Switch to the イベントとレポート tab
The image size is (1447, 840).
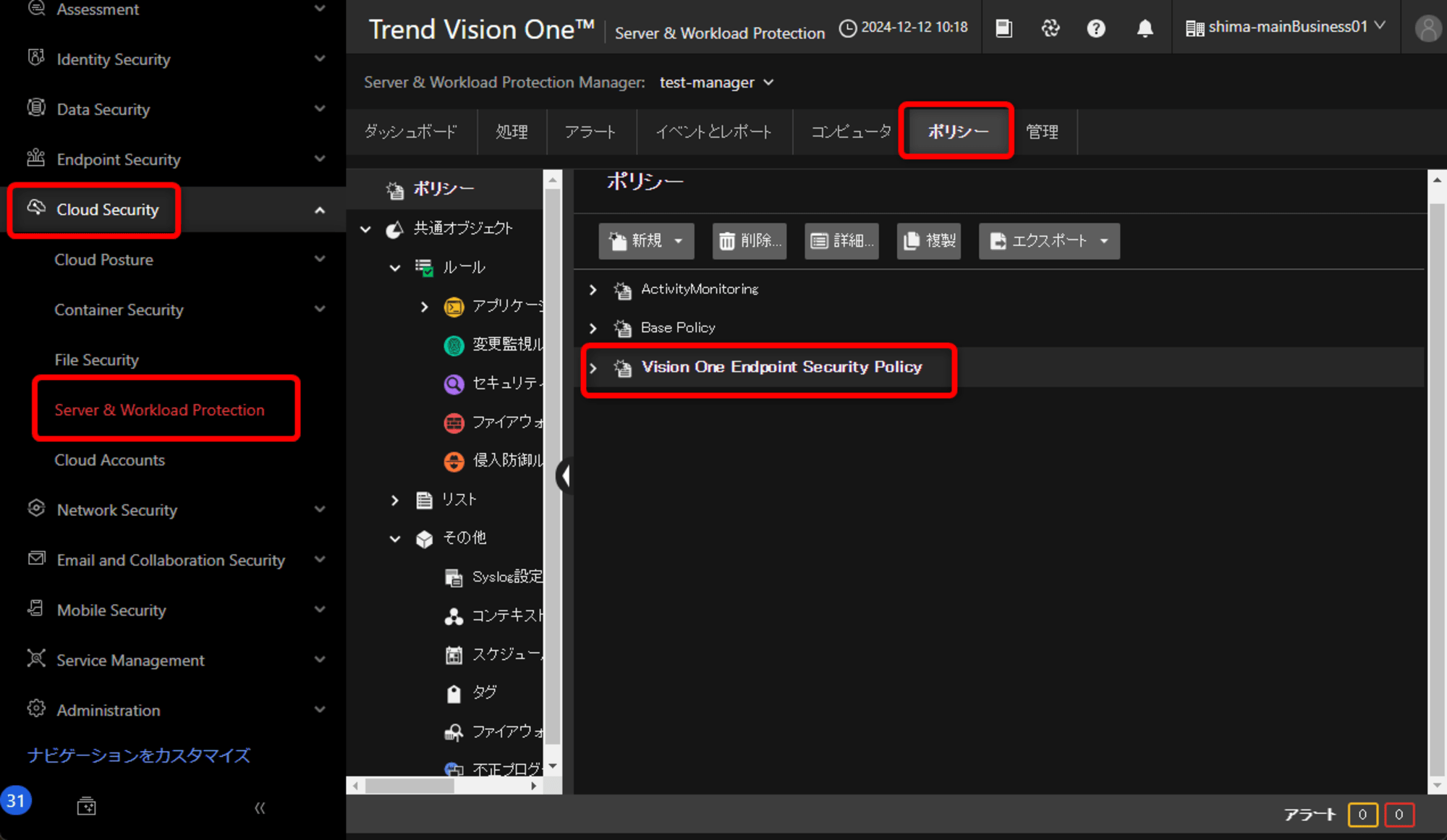(714, 132)
